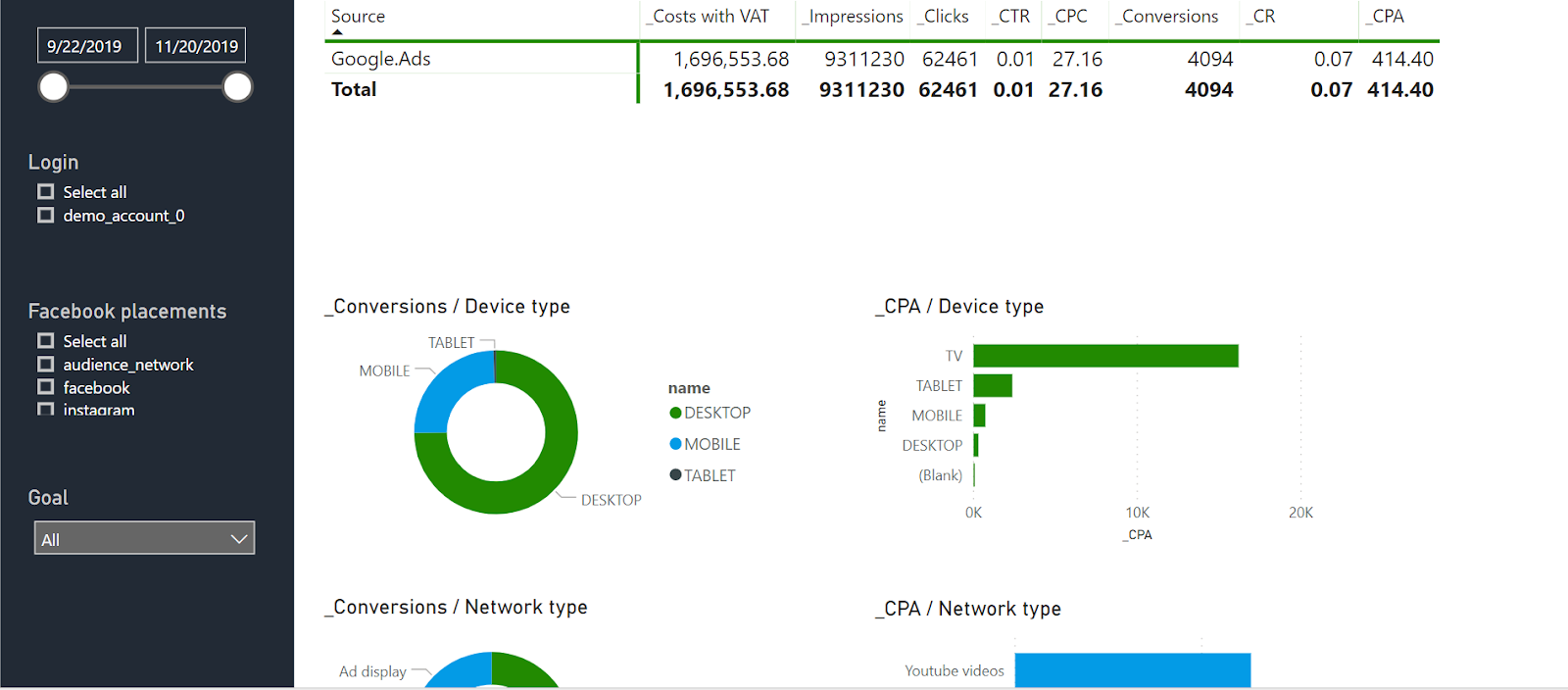Enable the audience_network placement checkbox
The height and width of the screenshot is (690, 1568).
point(45,365)
